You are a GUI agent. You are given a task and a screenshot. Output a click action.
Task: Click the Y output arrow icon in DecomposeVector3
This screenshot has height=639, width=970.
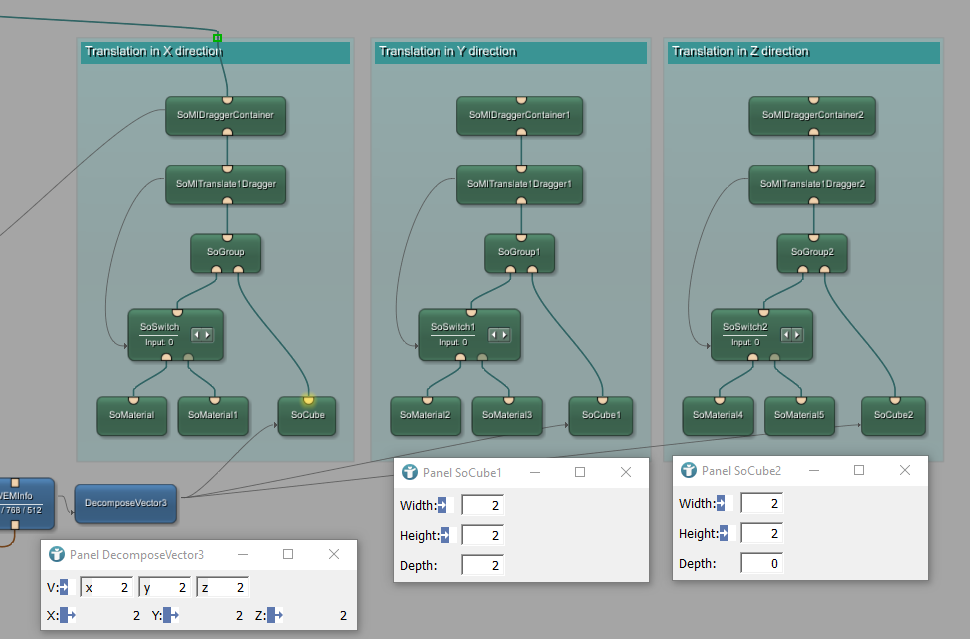tap(171, 616)
